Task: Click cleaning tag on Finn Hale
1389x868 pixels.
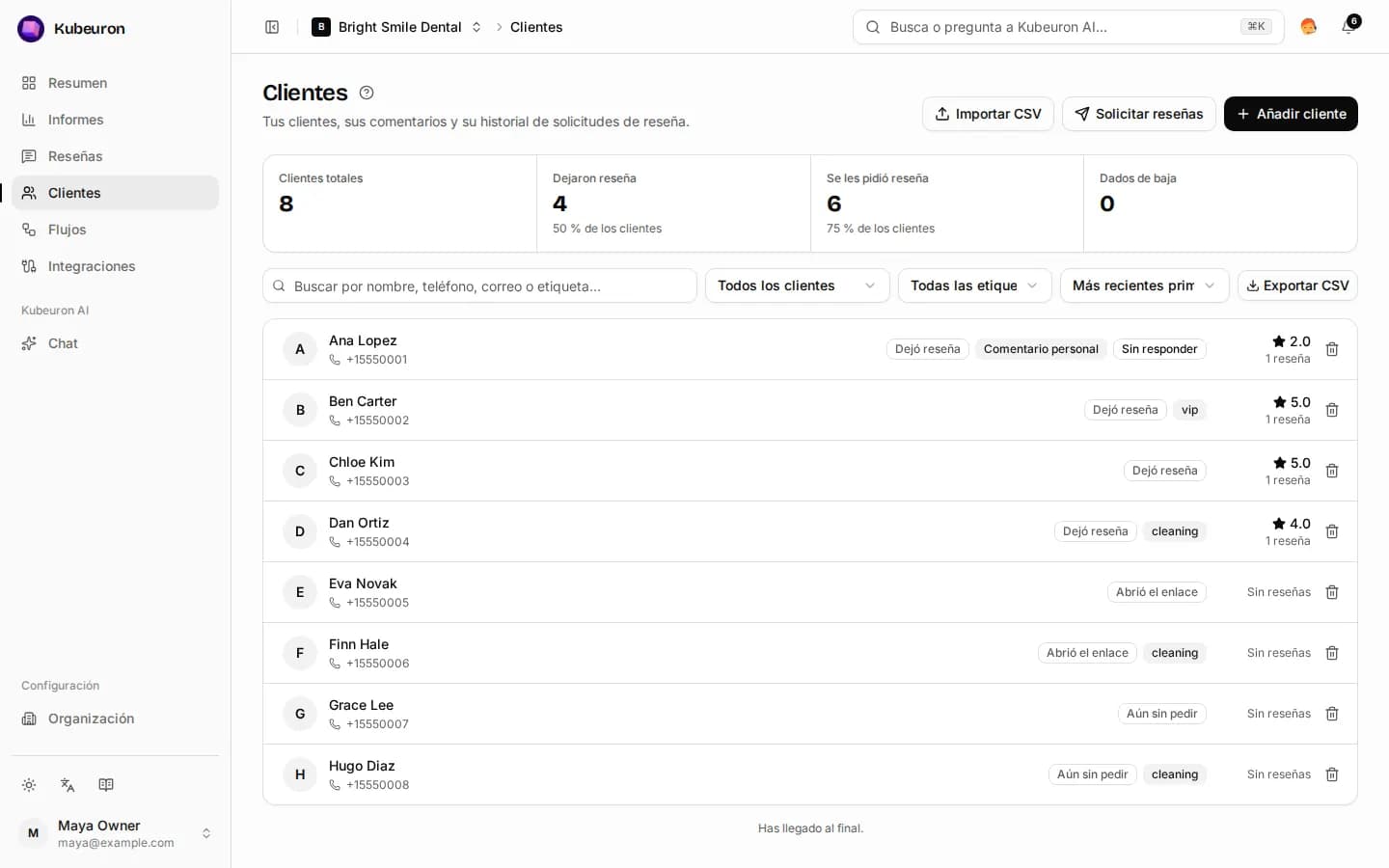Action: pyautogui.click(x=1174, y=653)
